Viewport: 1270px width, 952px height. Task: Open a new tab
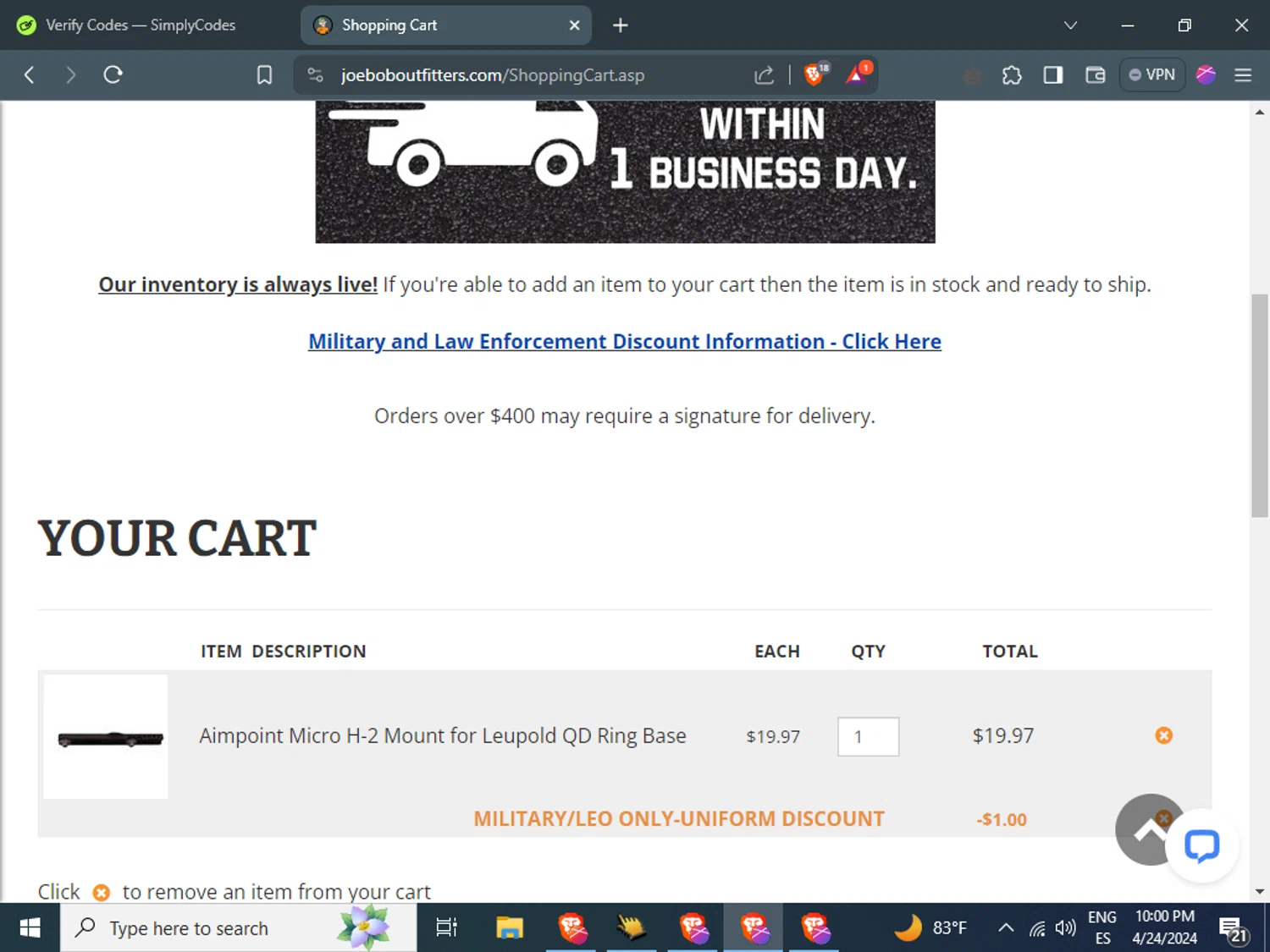pyautogui.click(x=621, y=25)
